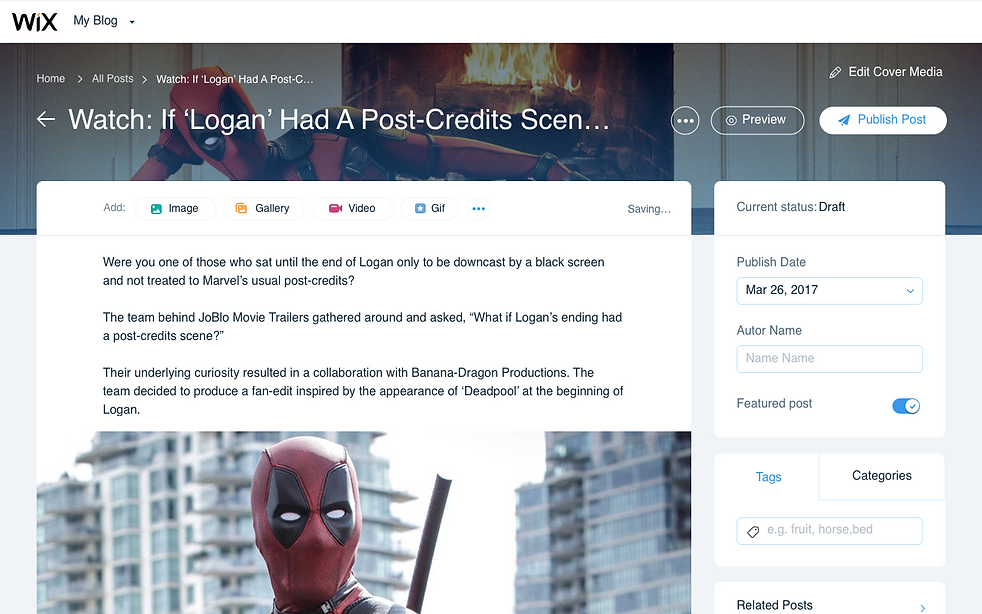Switch to the Tags tab

click(x=768, y=477)
